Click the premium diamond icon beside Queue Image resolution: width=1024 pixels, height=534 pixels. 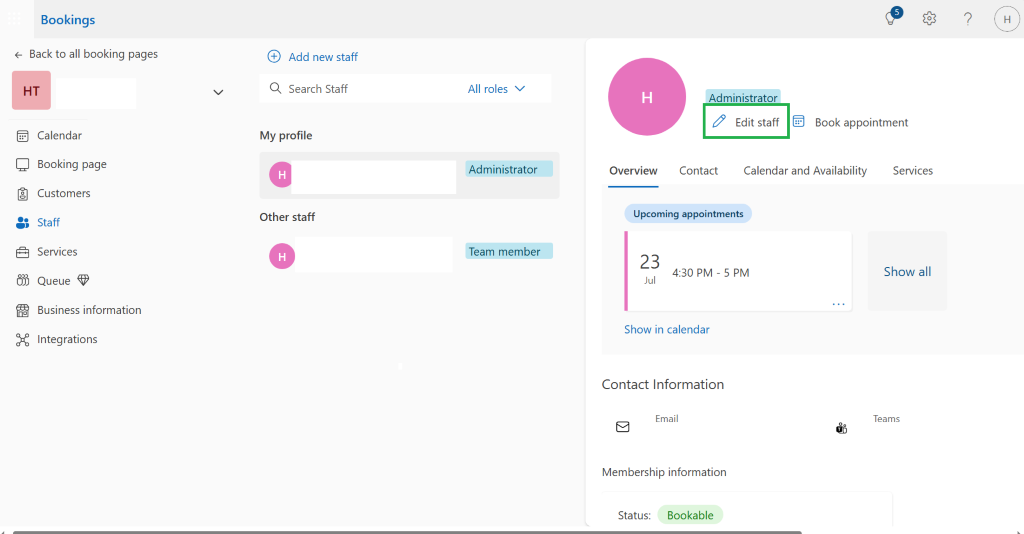[83, 280]
